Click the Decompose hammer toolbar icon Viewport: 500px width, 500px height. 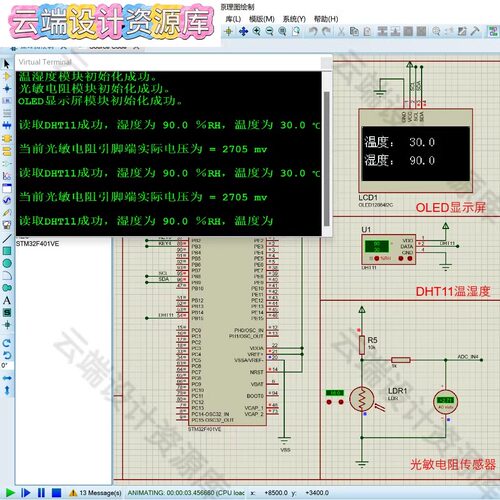coord(475,31)
